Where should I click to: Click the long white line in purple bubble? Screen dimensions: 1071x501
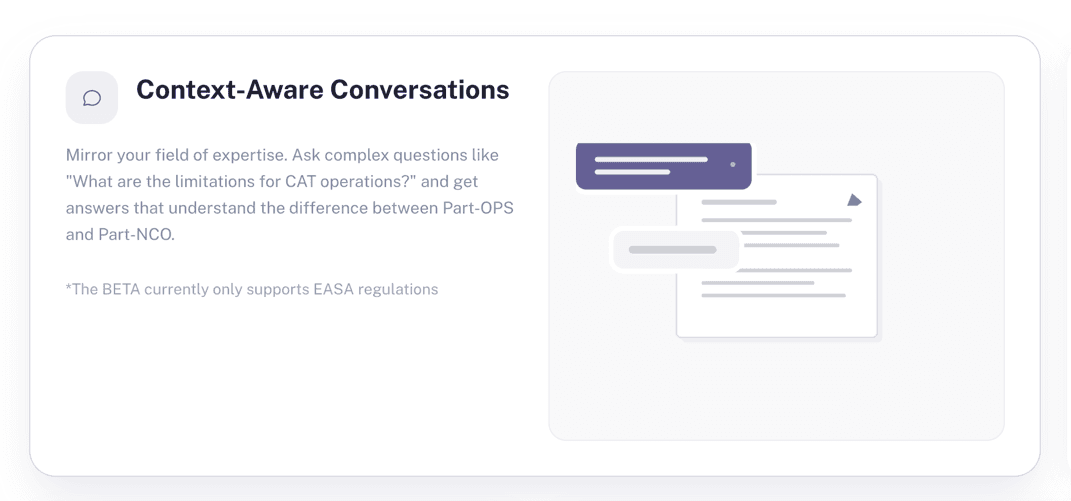pos(651,159)
